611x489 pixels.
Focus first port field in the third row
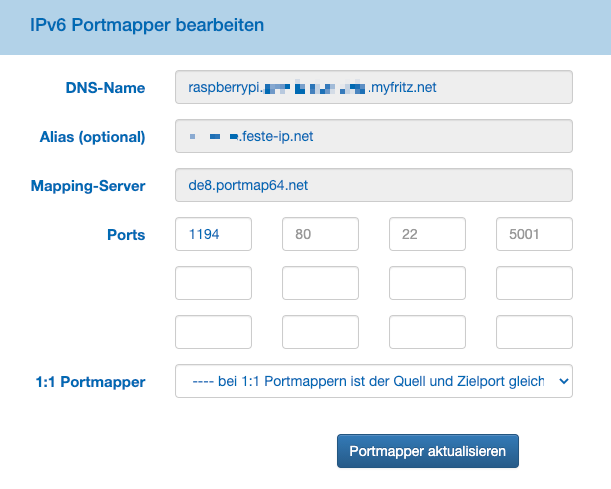213,332
